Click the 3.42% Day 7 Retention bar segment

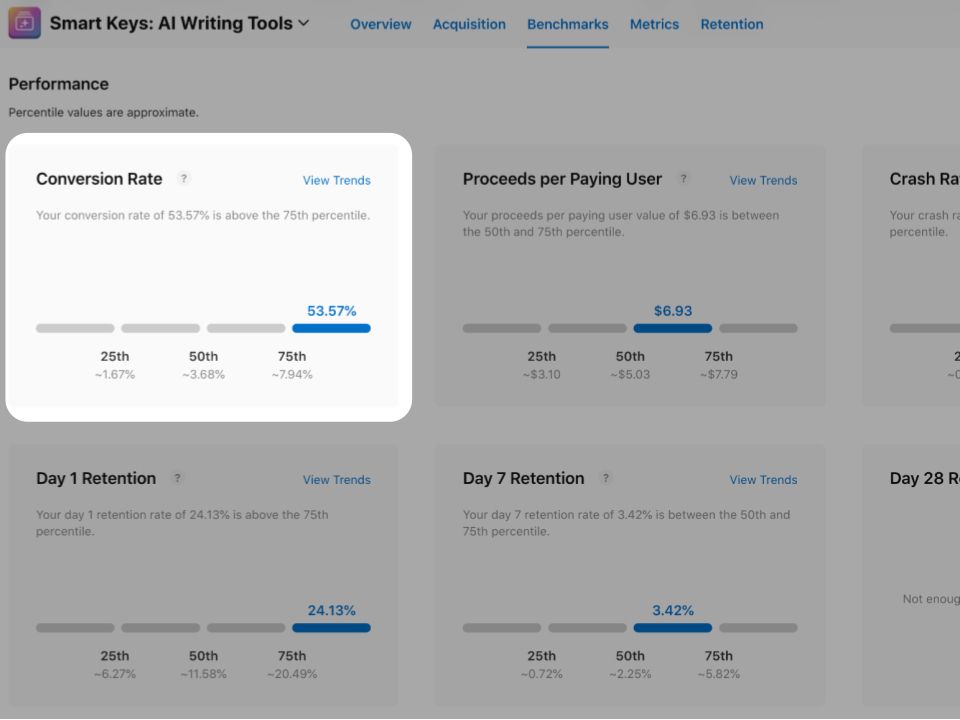(x=672, y=628)
